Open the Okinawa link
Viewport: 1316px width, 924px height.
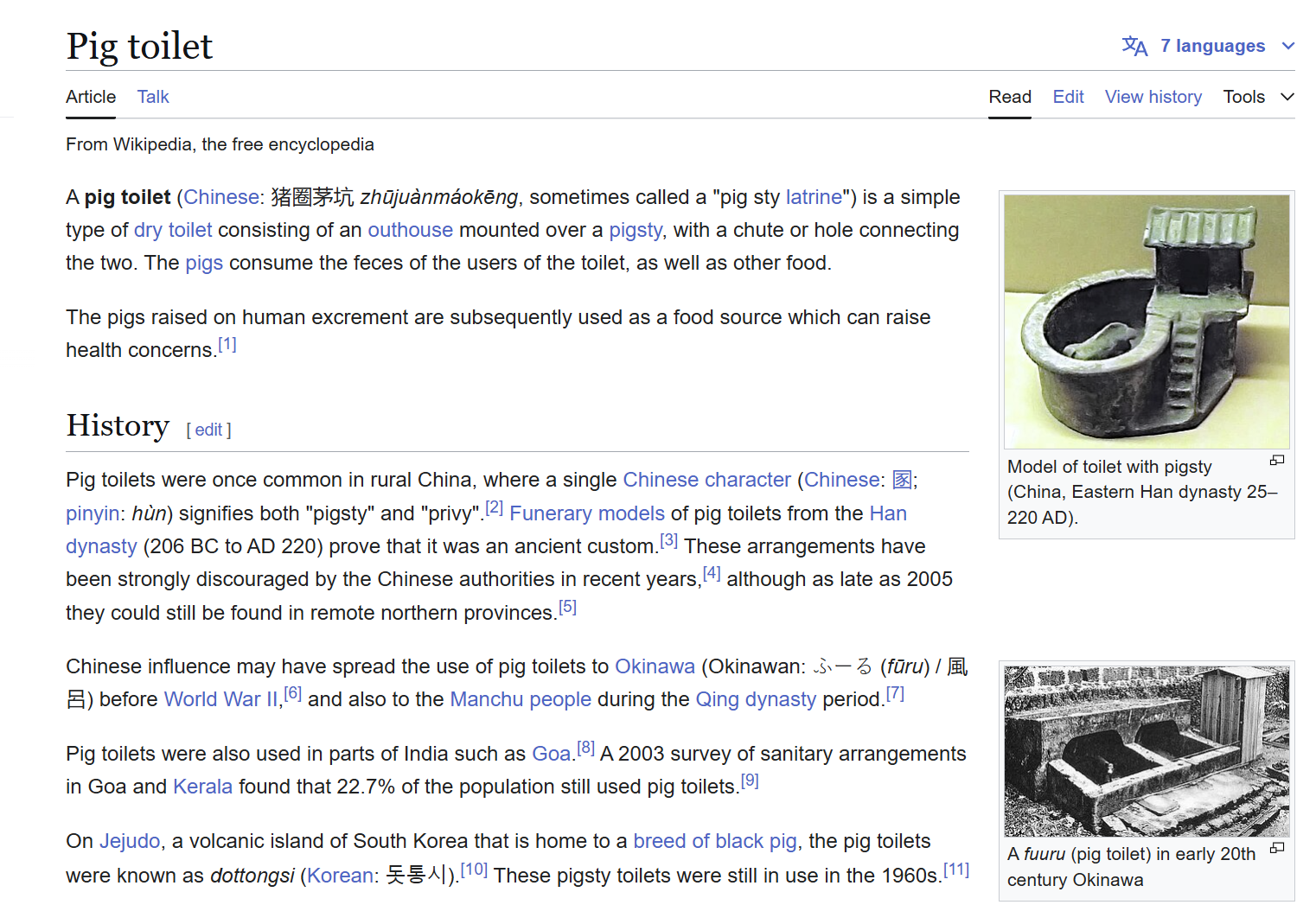pyautogui.click(x=655, y=666)
